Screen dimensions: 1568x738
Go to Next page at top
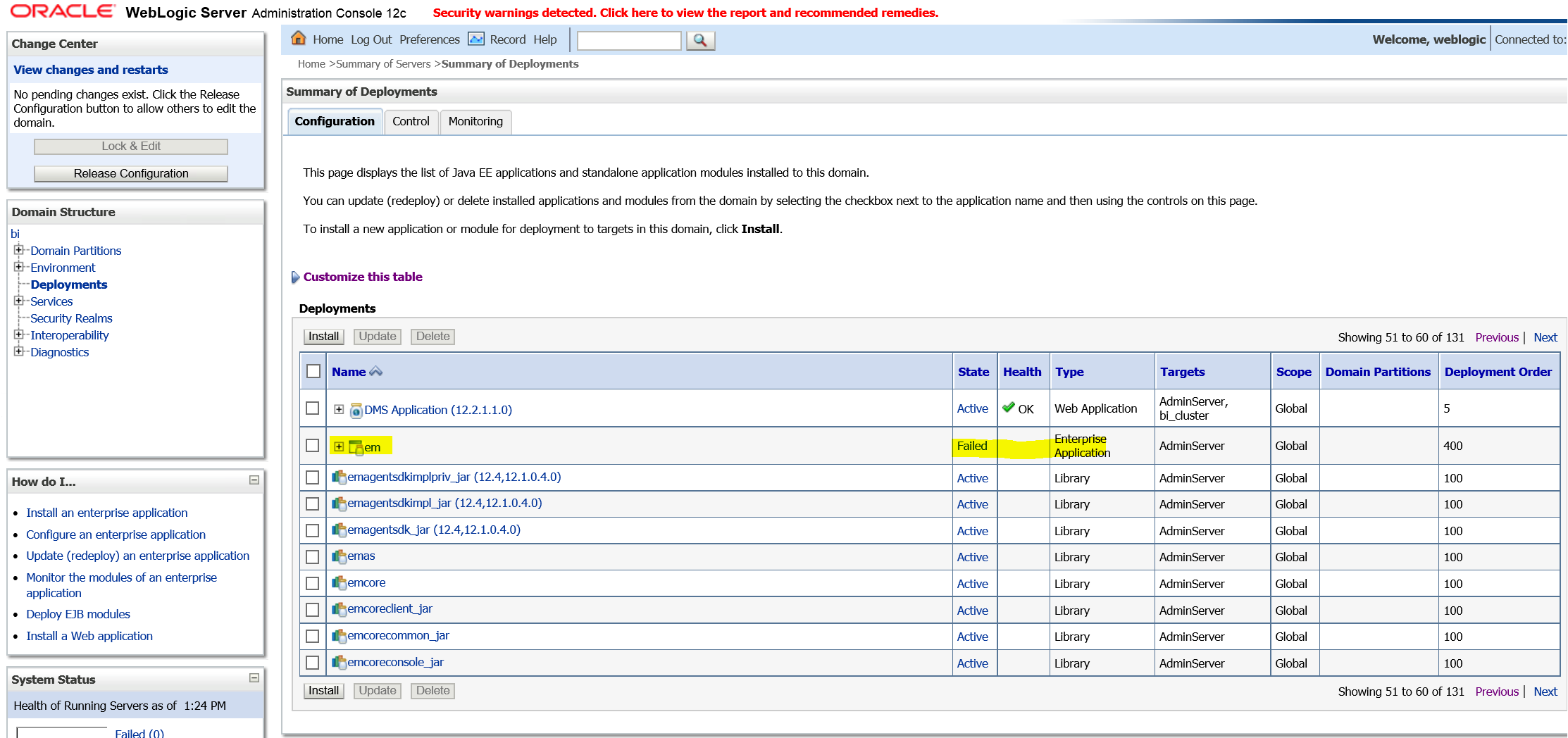tap(1545, 337)
